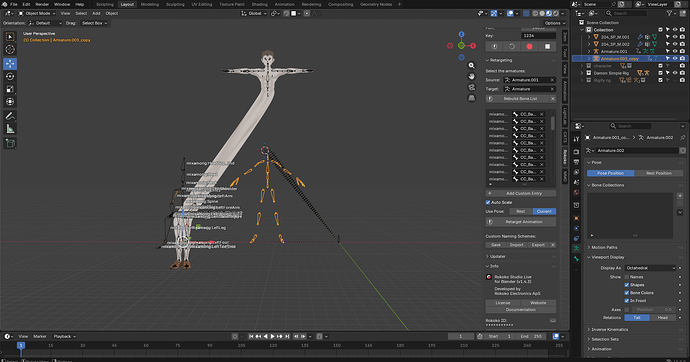Switch to the Sculpting workspace tab

175,4
